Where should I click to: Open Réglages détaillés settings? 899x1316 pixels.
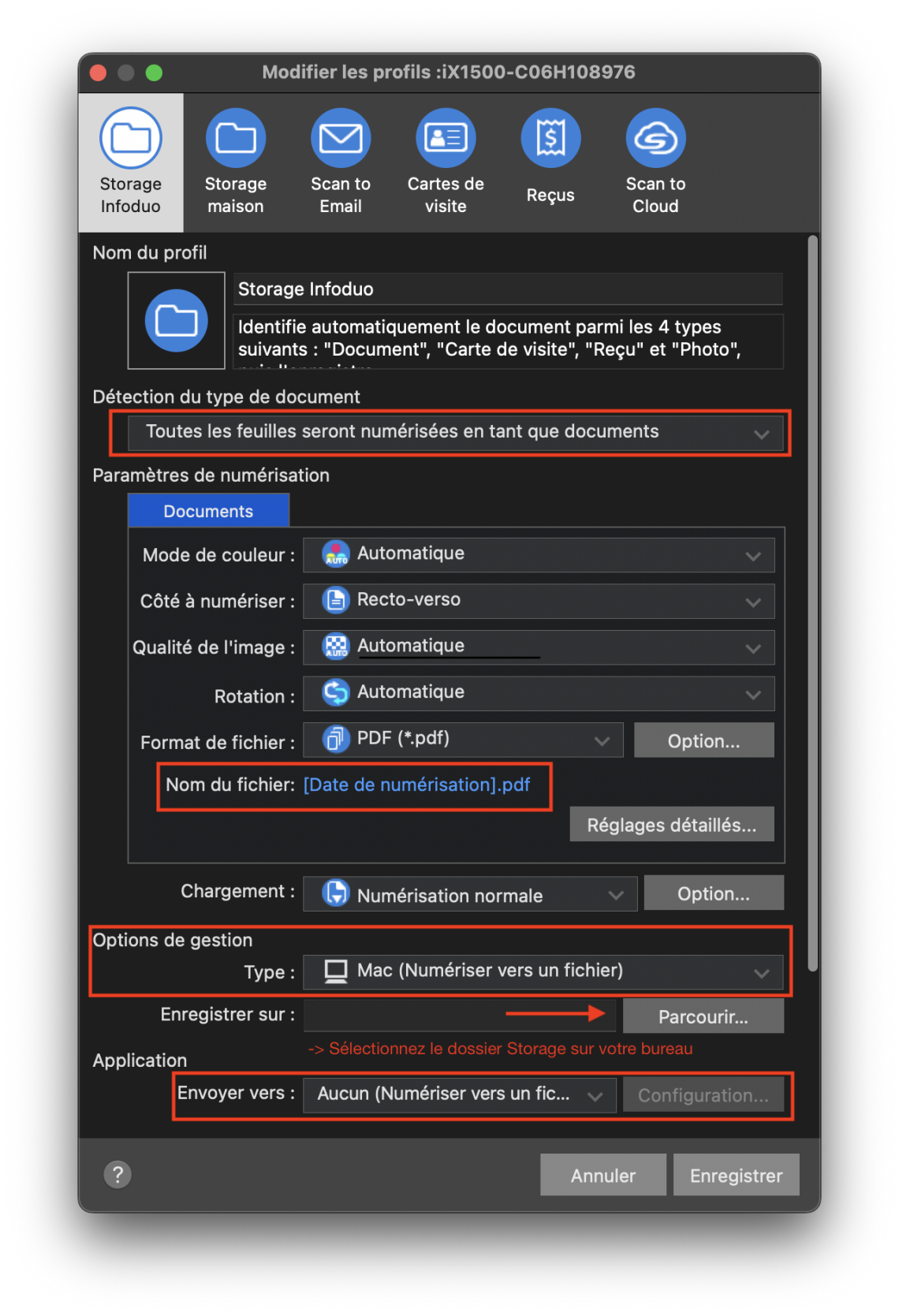point(671,825)
